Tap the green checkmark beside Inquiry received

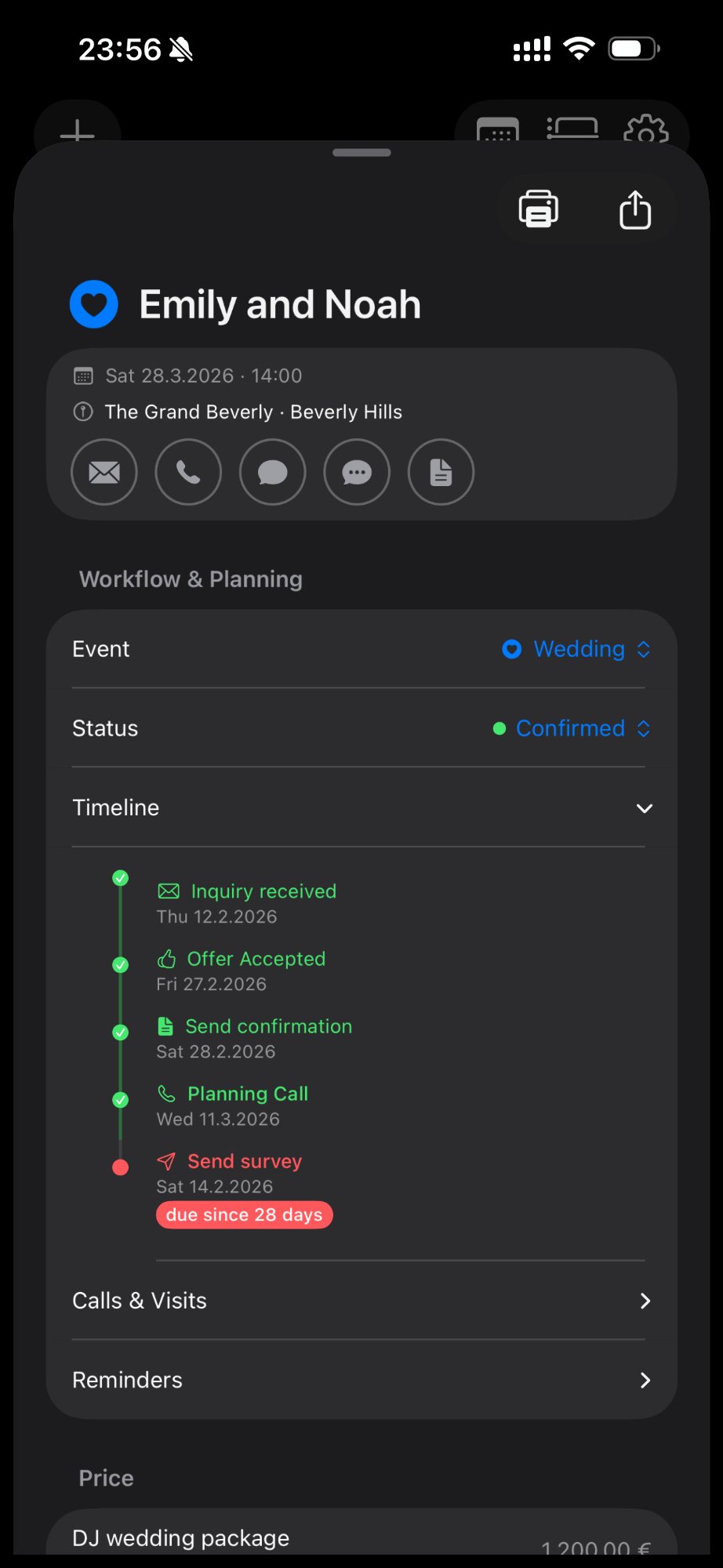[x=120, y=878]
